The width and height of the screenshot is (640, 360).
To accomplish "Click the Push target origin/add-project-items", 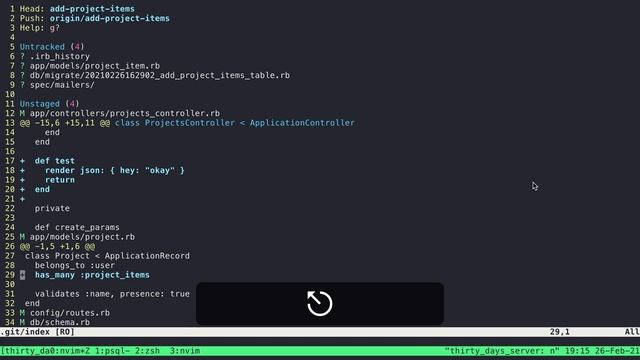I will [110, 18].
